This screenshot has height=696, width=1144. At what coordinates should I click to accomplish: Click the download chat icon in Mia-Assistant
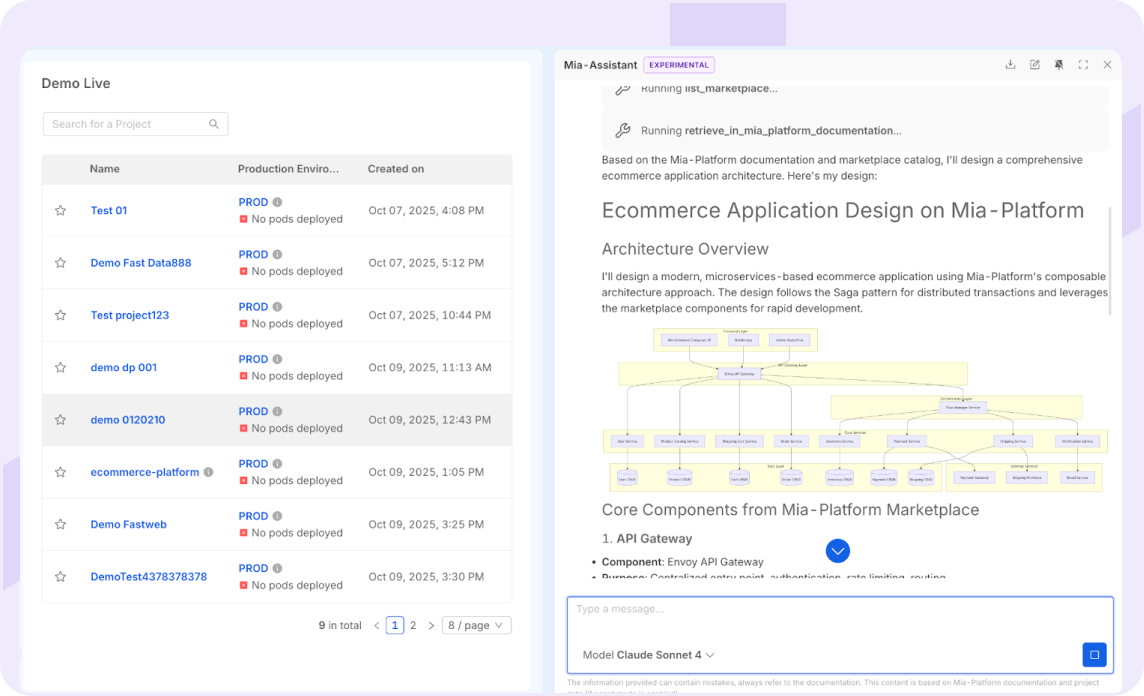[x=1010, y=64]
